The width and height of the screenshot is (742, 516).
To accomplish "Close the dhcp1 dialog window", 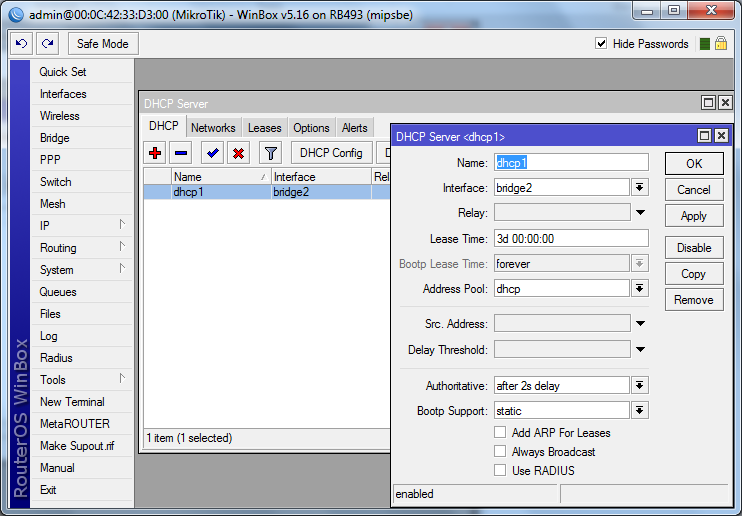I will tap(721, 136).
